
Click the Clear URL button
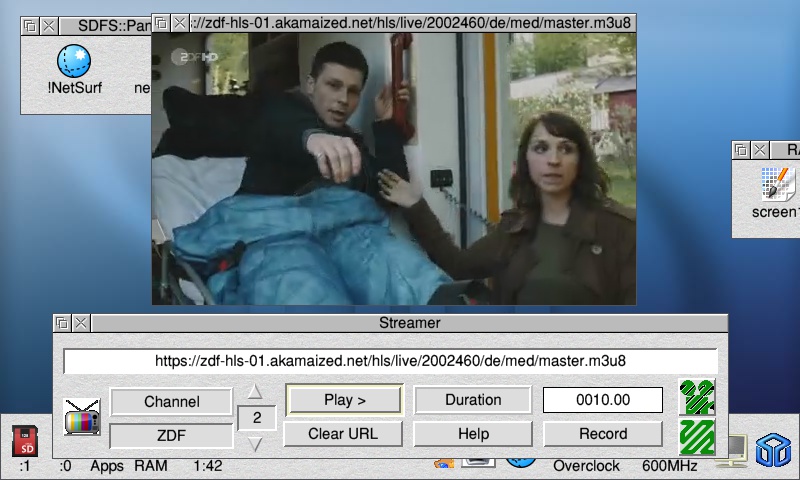tap(343, 434)
